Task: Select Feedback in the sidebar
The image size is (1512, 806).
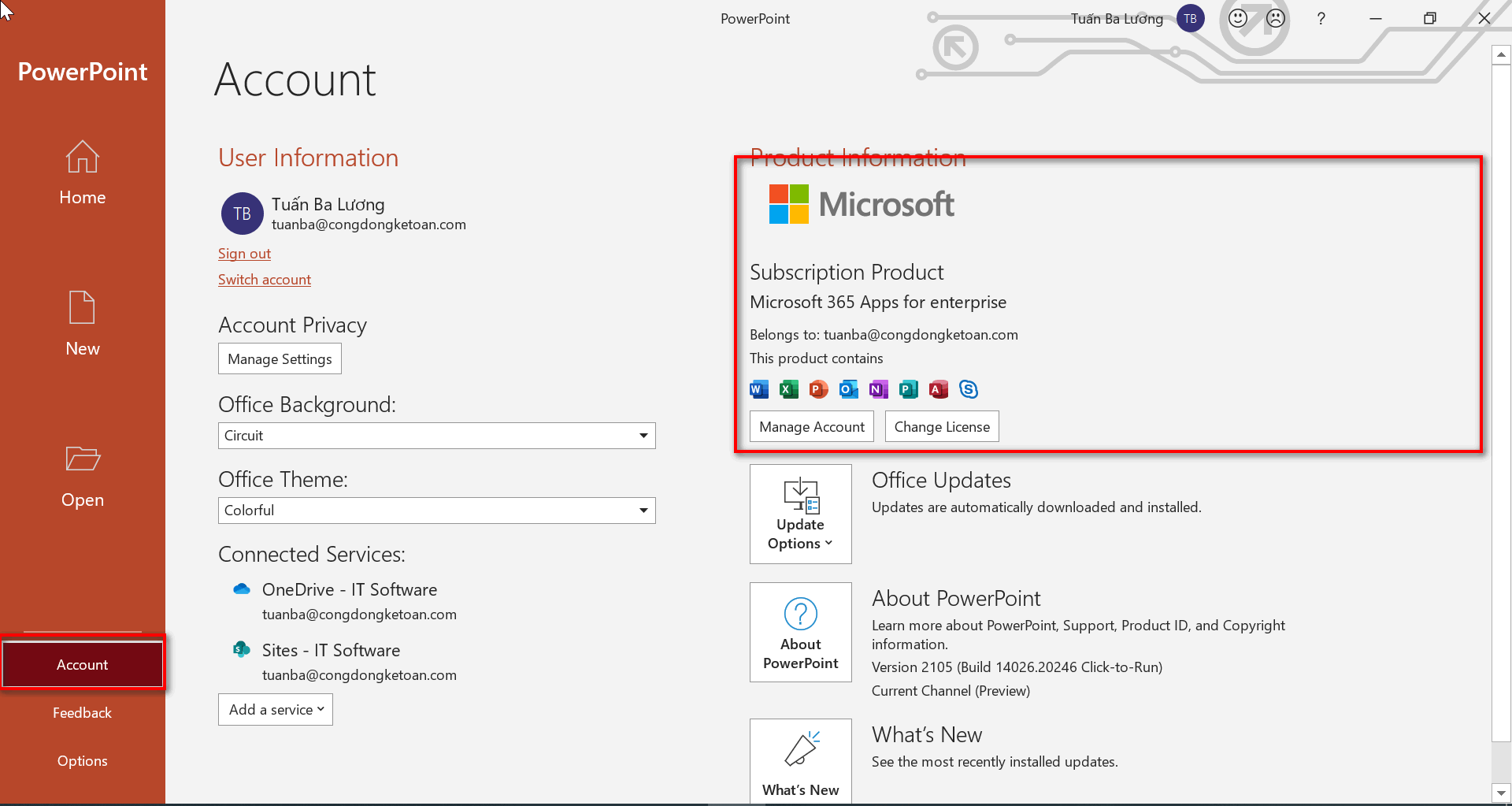Action: click(x=83, y=712)
